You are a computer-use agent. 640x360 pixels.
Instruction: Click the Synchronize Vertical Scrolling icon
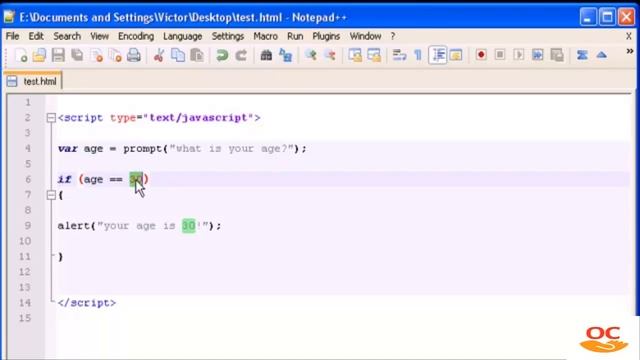pos(355,55)
